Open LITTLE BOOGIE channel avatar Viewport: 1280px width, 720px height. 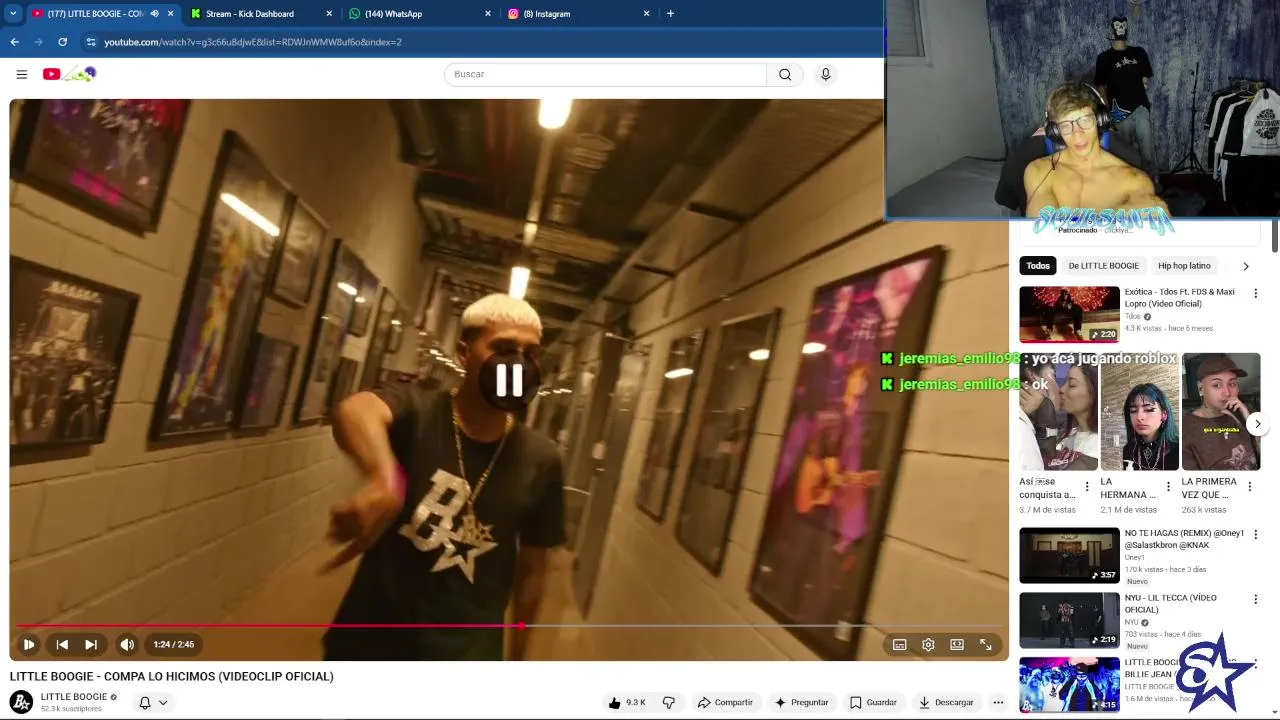pyautogui.click(x=21, y=702)
